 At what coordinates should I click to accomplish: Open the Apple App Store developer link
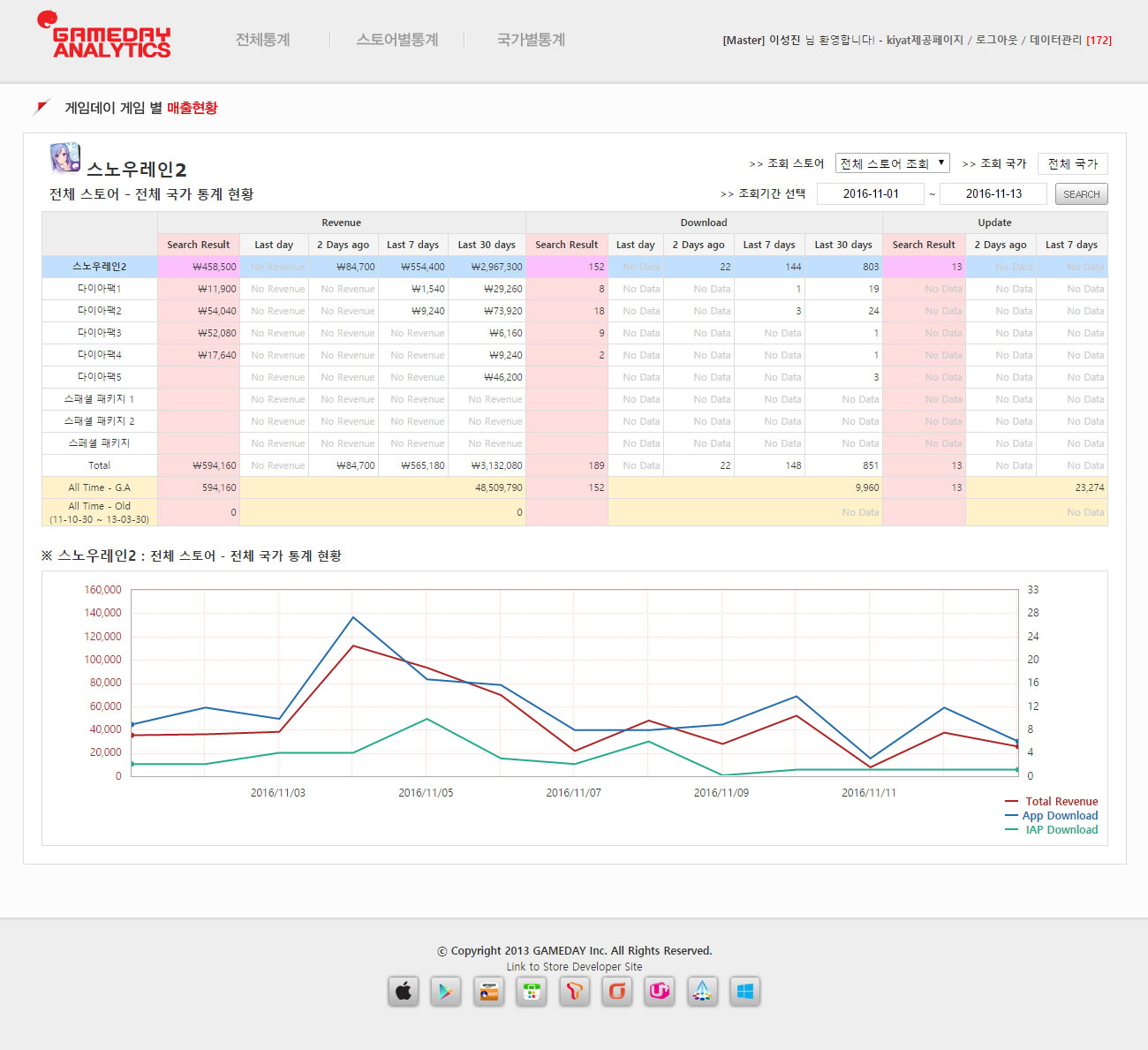(x=404, y=992)
